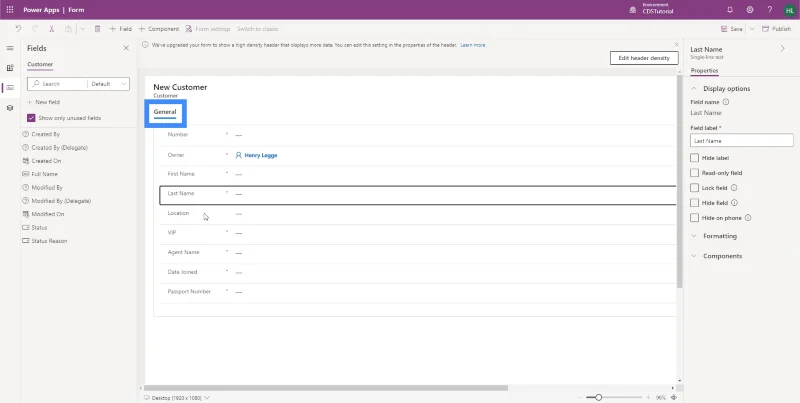Click the Delete trash can icon
The image size is (800, 403).
click(97, 29)
